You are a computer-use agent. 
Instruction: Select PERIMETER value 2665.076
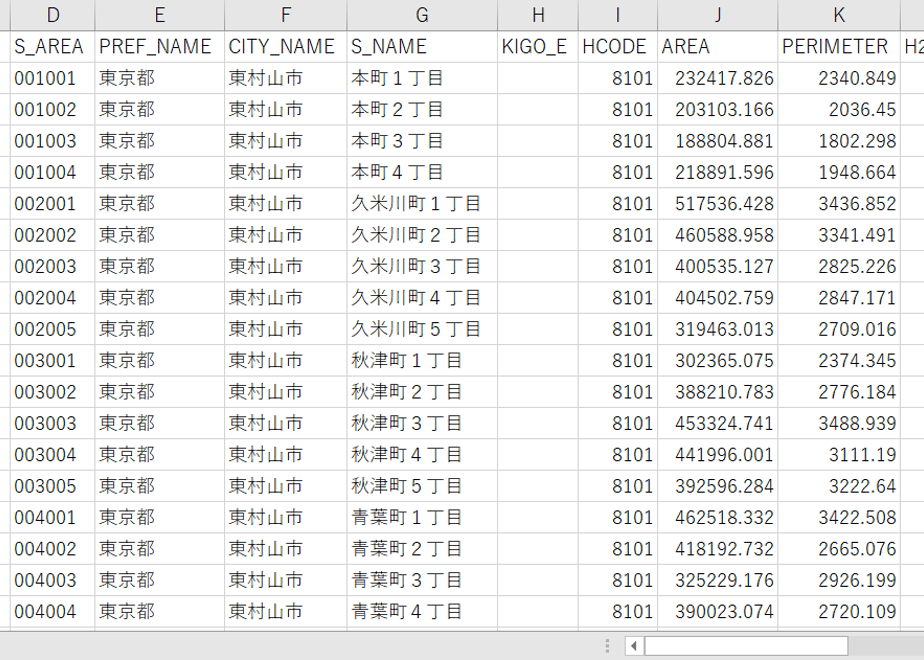839,549
